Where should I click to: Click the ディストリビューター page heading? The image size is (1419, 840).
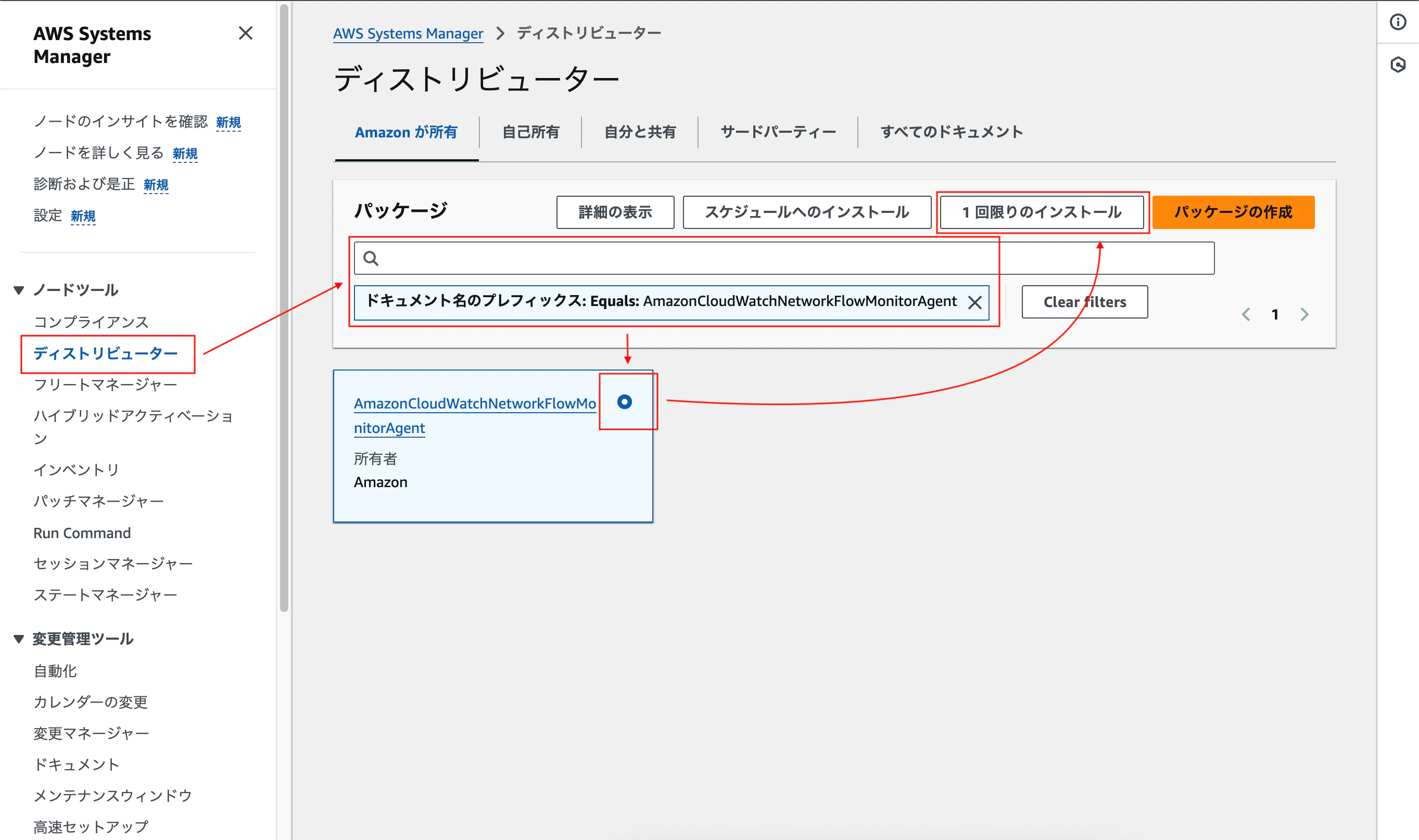click(477, 79)
